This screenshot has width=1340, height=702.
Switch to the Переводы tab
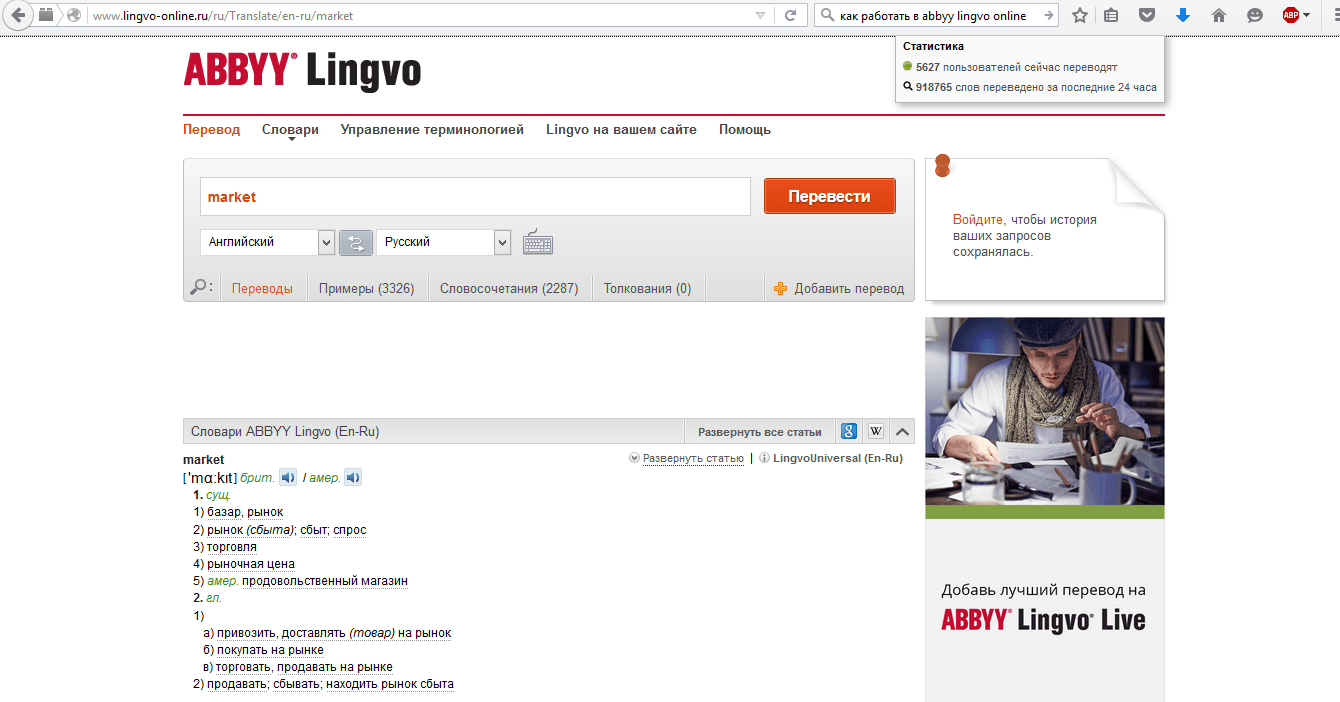point(262,289)
